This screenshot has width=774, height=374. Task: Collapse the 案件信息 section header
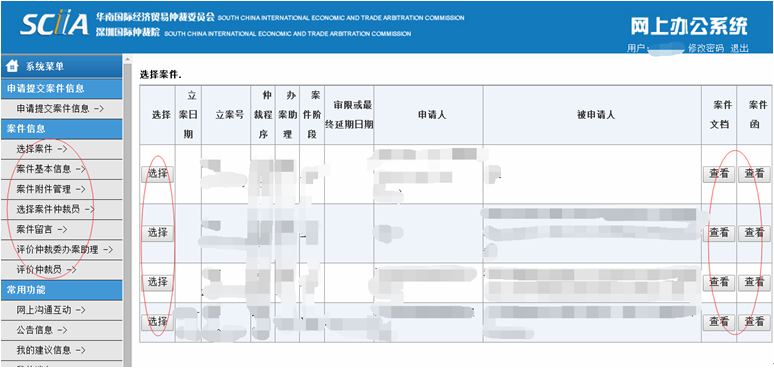(61, 129)
